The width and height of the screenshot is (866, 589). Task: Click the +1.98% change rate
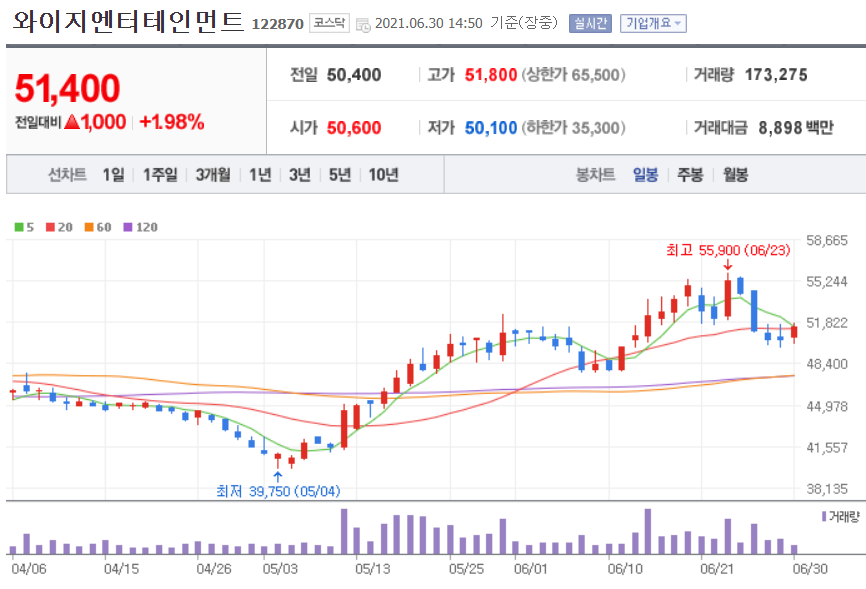tap(172, 122)
